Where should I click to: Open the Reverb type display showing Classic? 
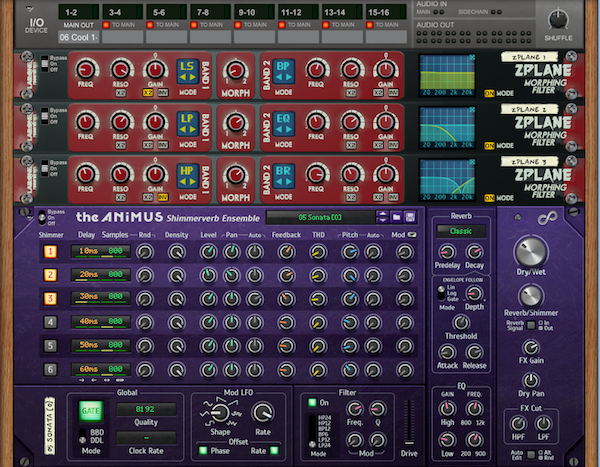(461, 231)
